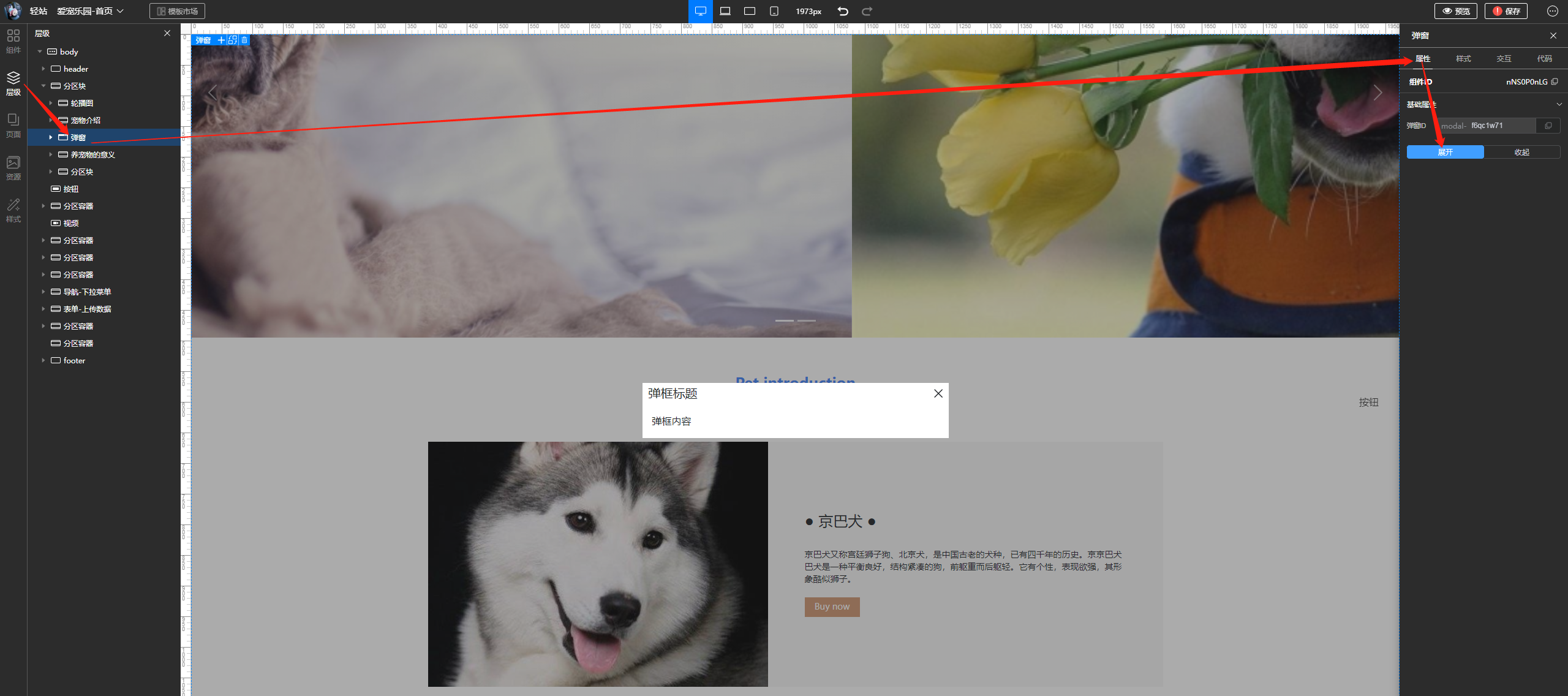
Task: Switch to the 属性 tab
Action: [x=1423, y=58]
